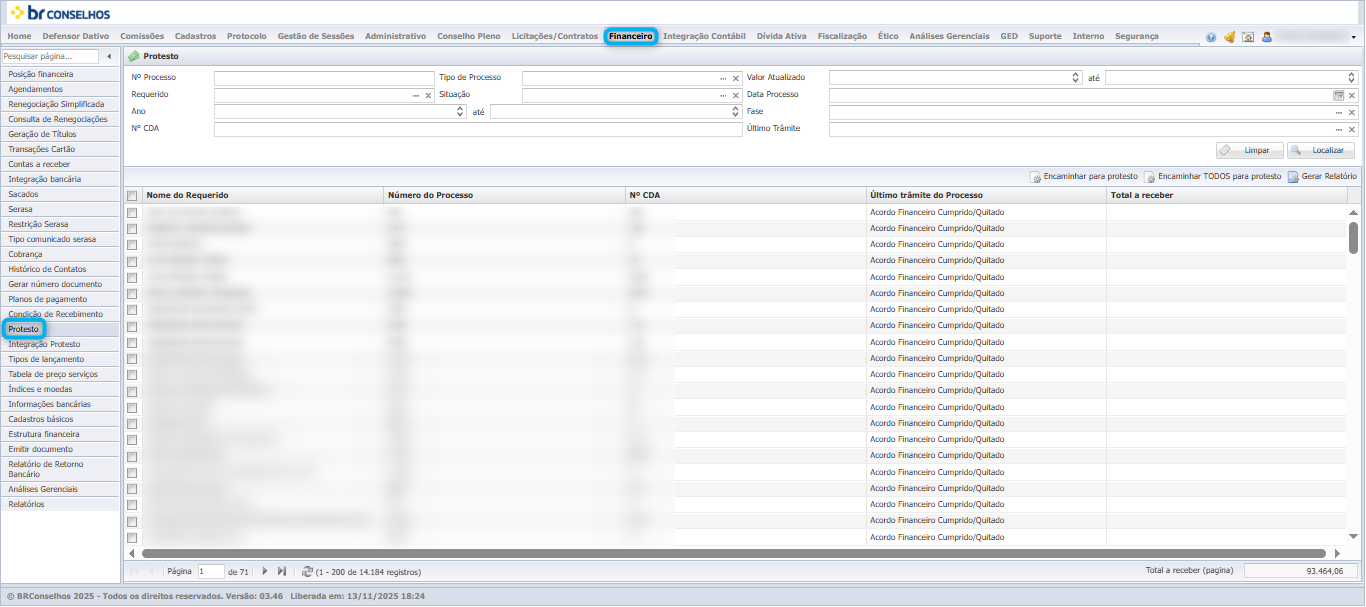Clear the Requerido field with the X

pyautogui.click(x=428, y=95)
